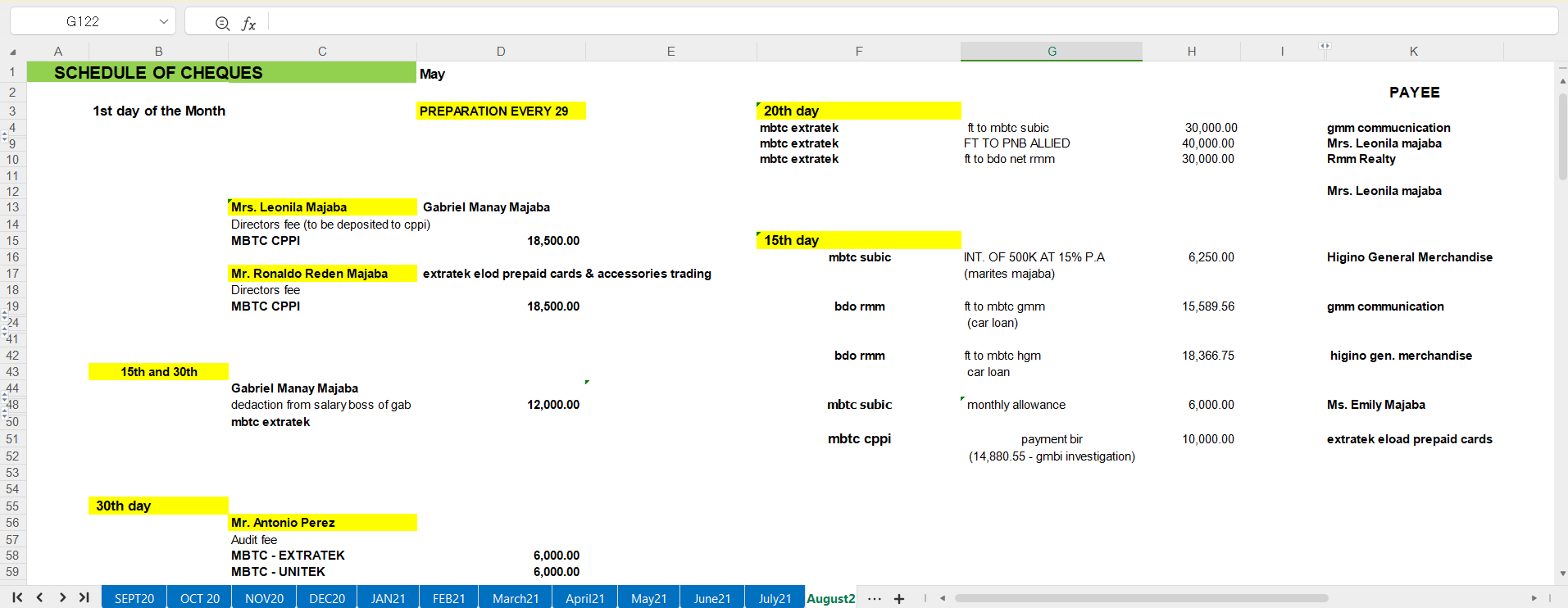Select the Mr. Antonio Perez cell
This screenshot has height=608, width=1568.
click(x=322, y=523)
